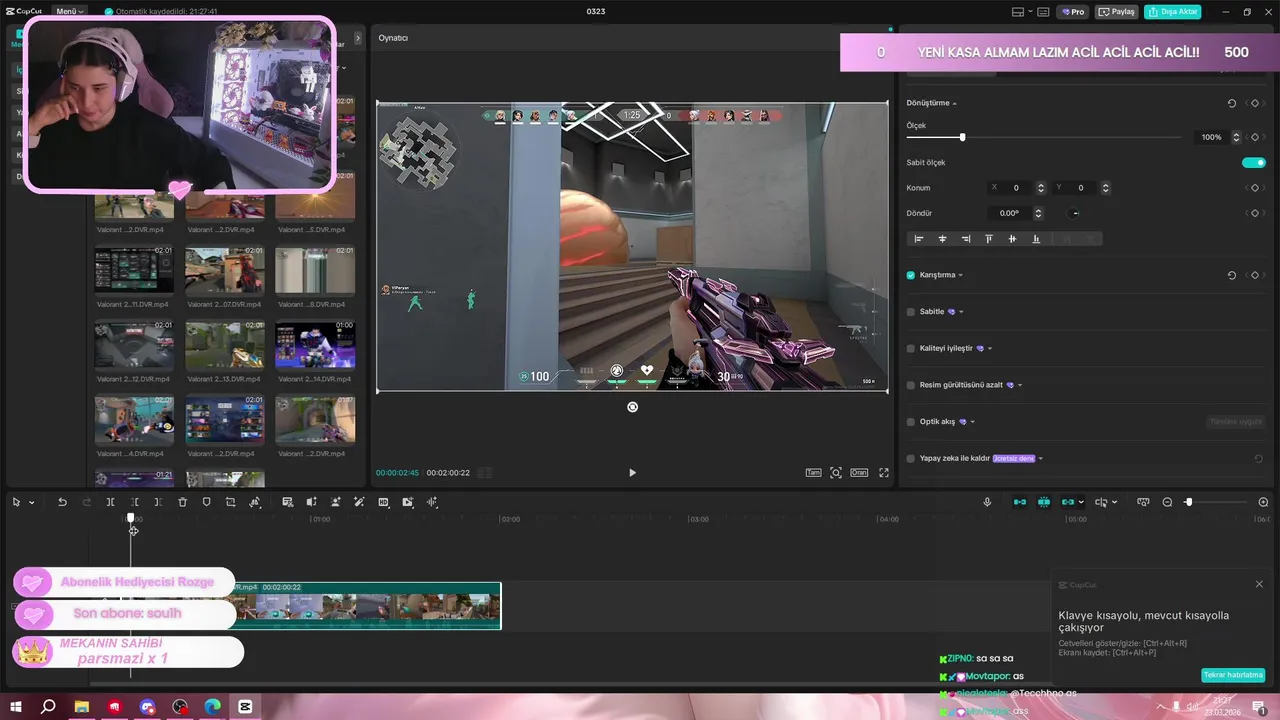This screenshot has width=1280, height=720.
Task: Align the clip to horizontal center
Action: point(942,239)
